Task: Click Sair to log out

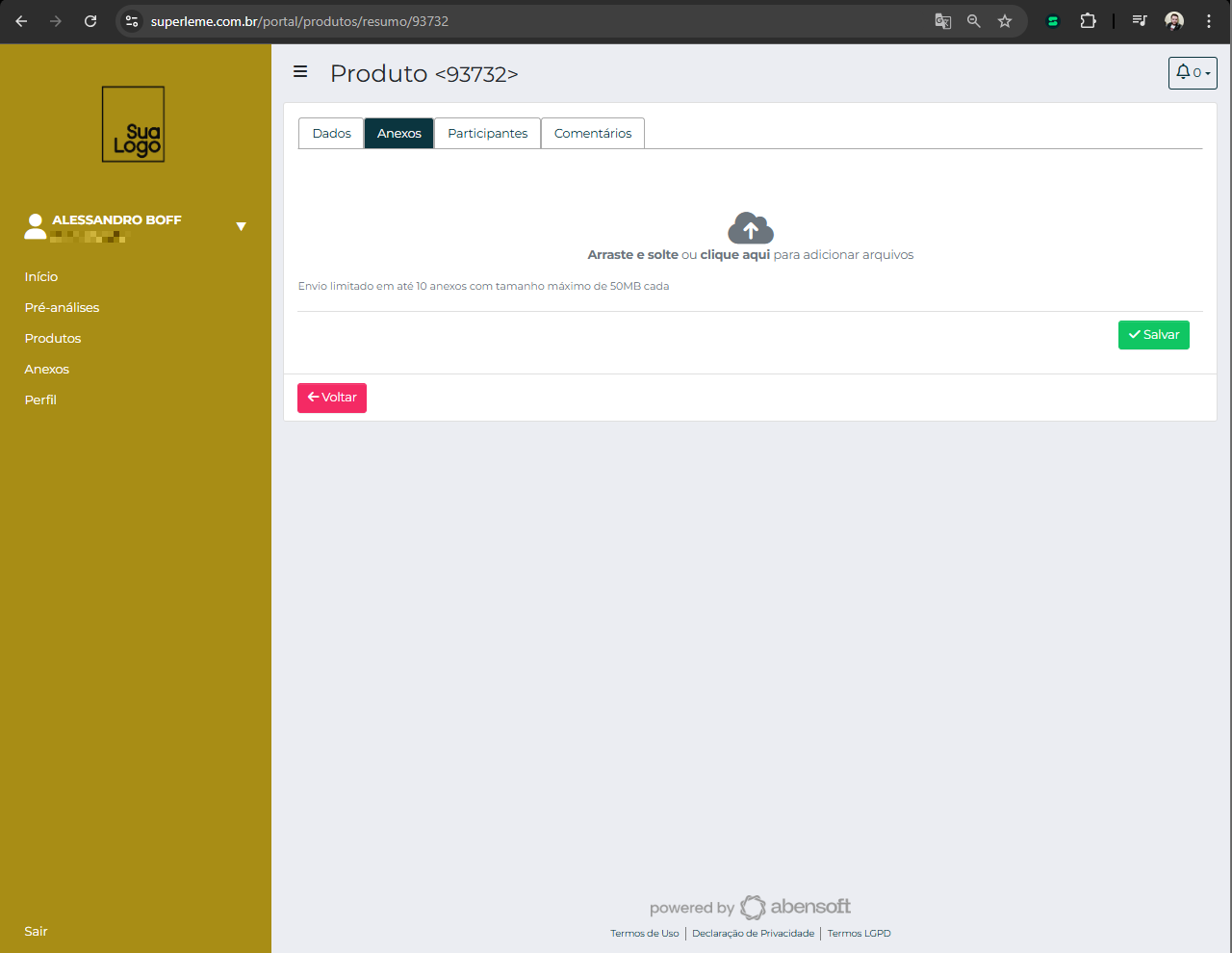Action: [x=36, y=932]
